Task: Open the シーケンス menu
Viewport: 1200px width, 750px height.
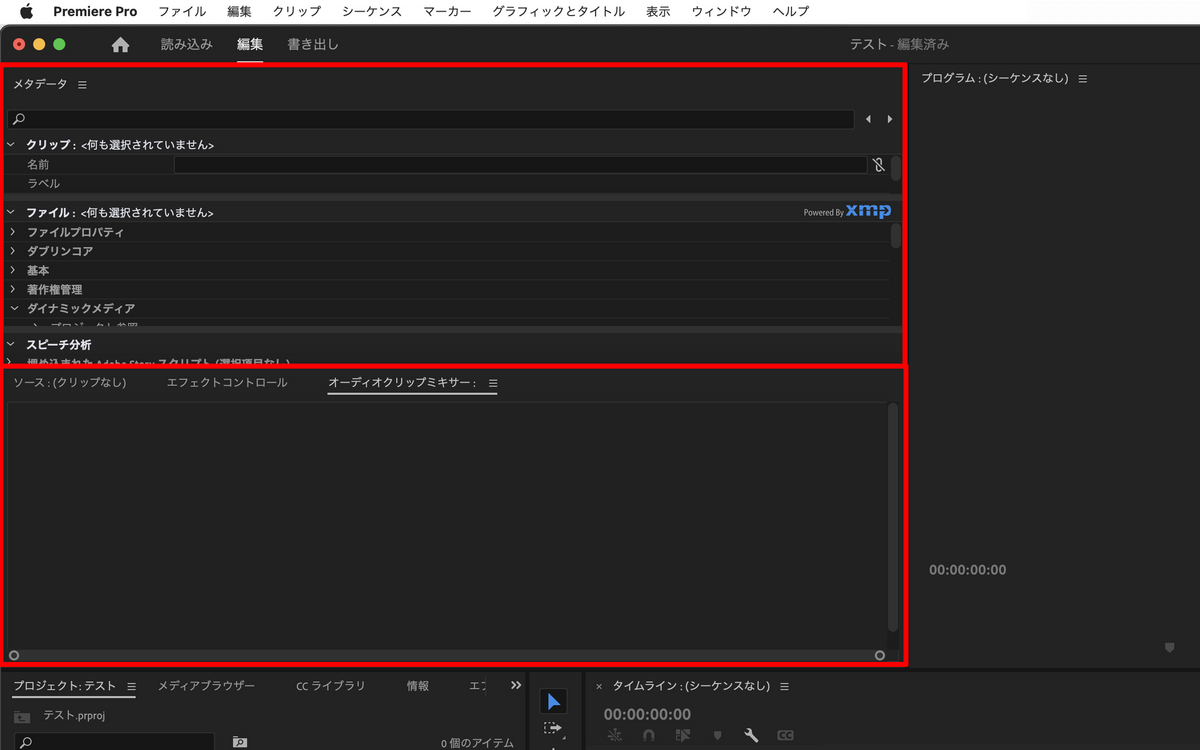Action: [x=372, y=12]
